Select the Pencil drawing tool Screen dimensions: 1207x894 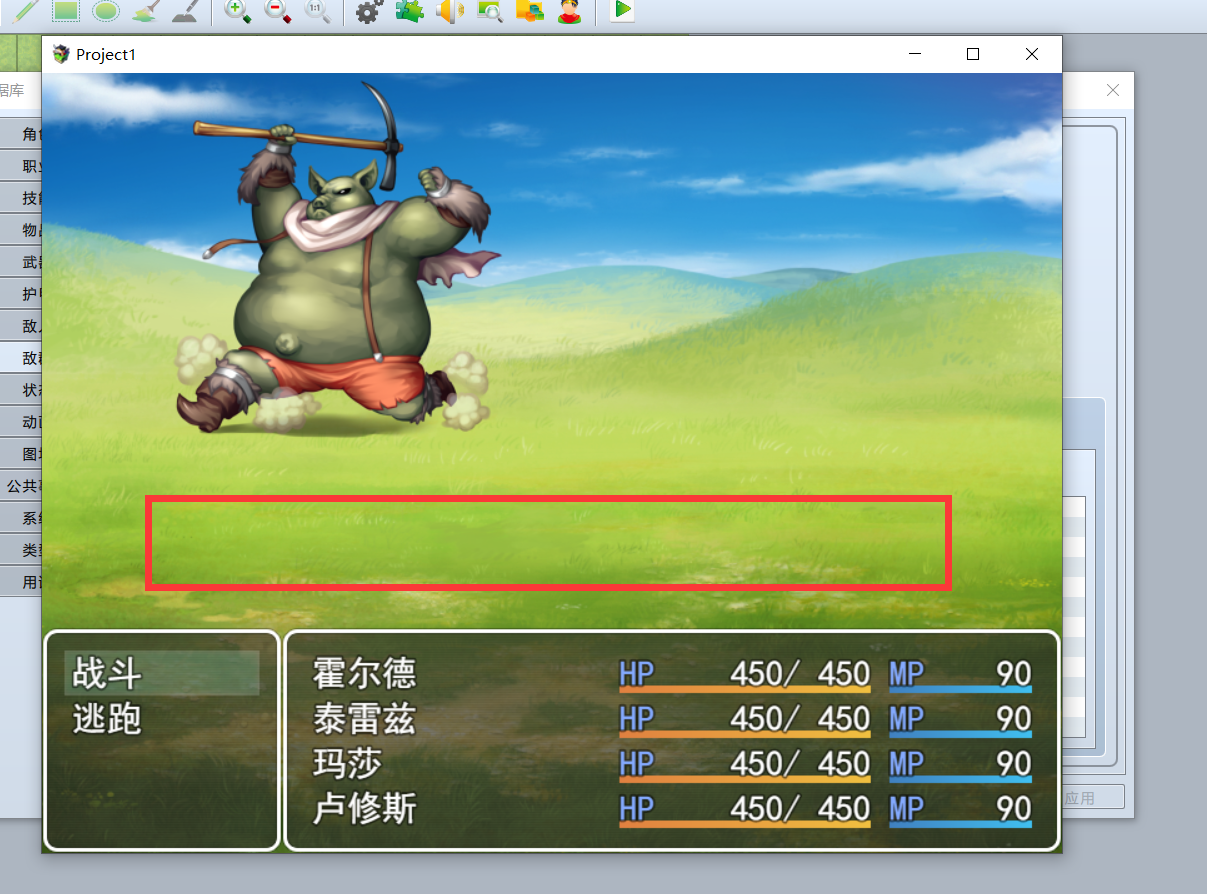(x=27, y=11)
